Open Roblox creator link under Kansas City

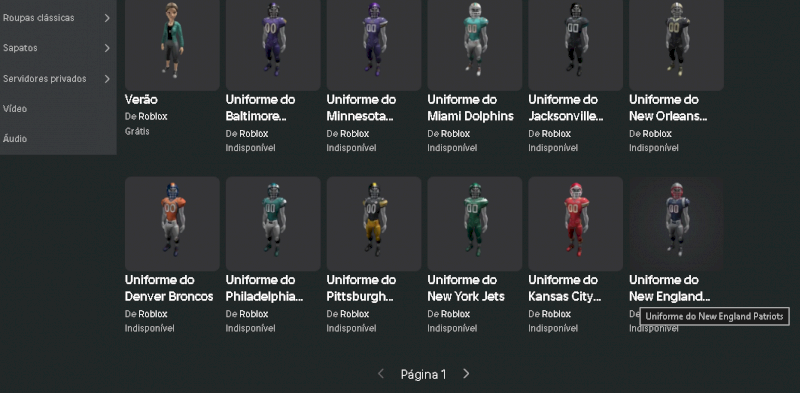556,314
